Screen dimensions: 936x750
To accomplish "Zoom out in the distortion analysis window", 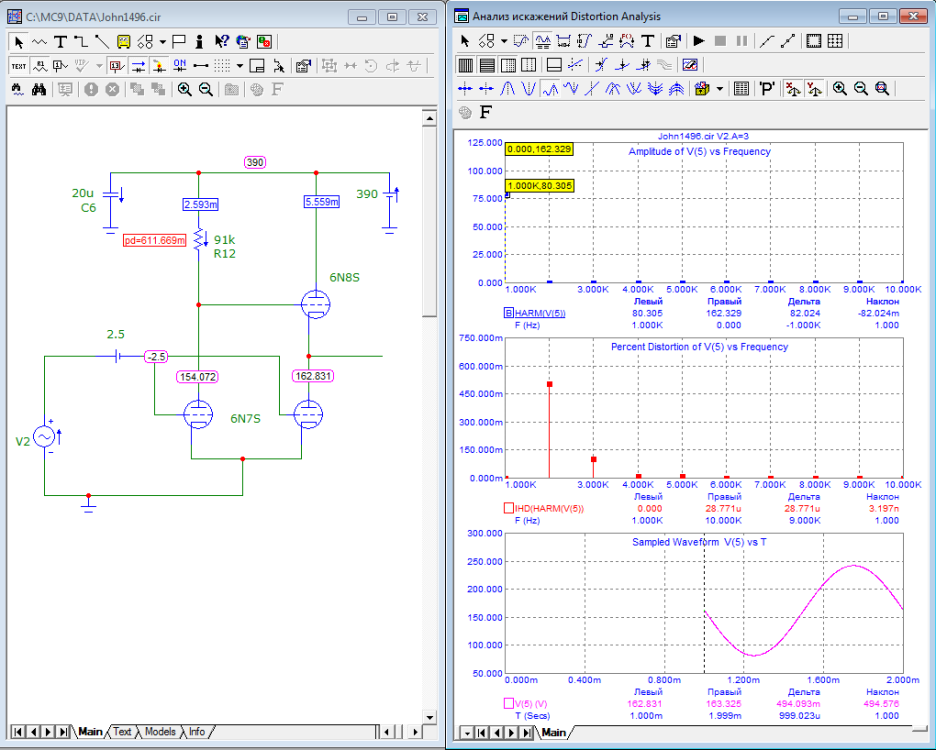I will pyautogui.click(x=861, y=88).
